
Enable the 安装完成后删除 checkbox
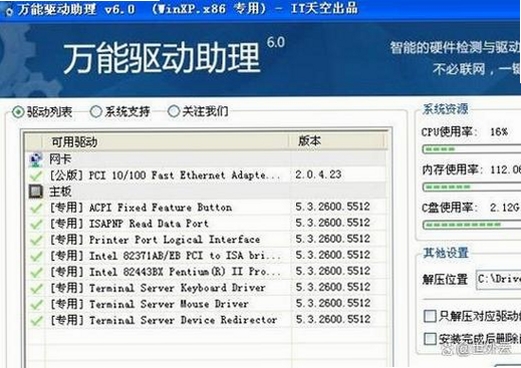(x=429, y=339)
